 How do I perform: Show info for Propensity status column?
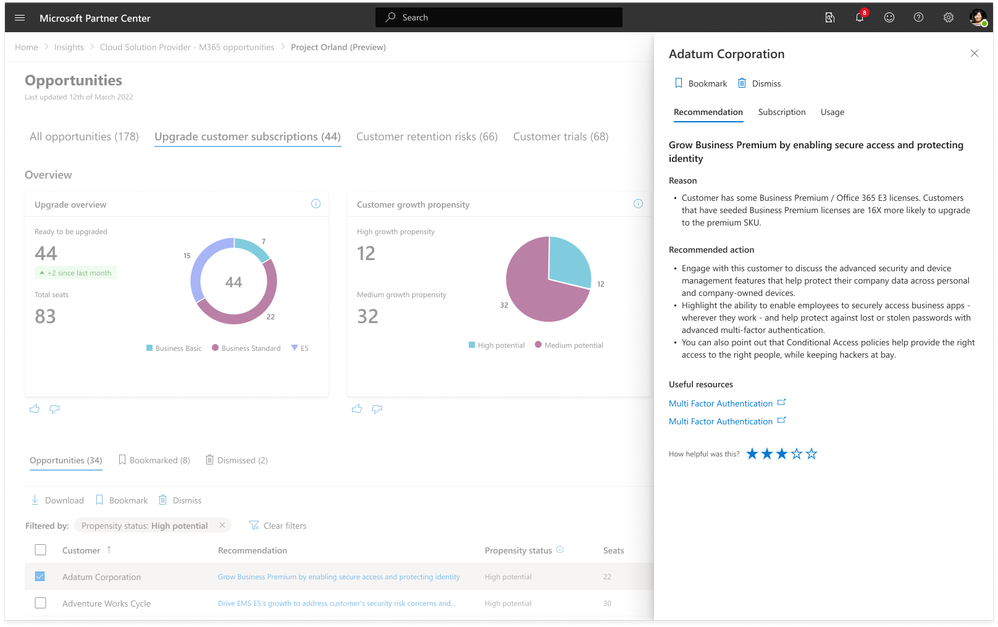(560, 549)
